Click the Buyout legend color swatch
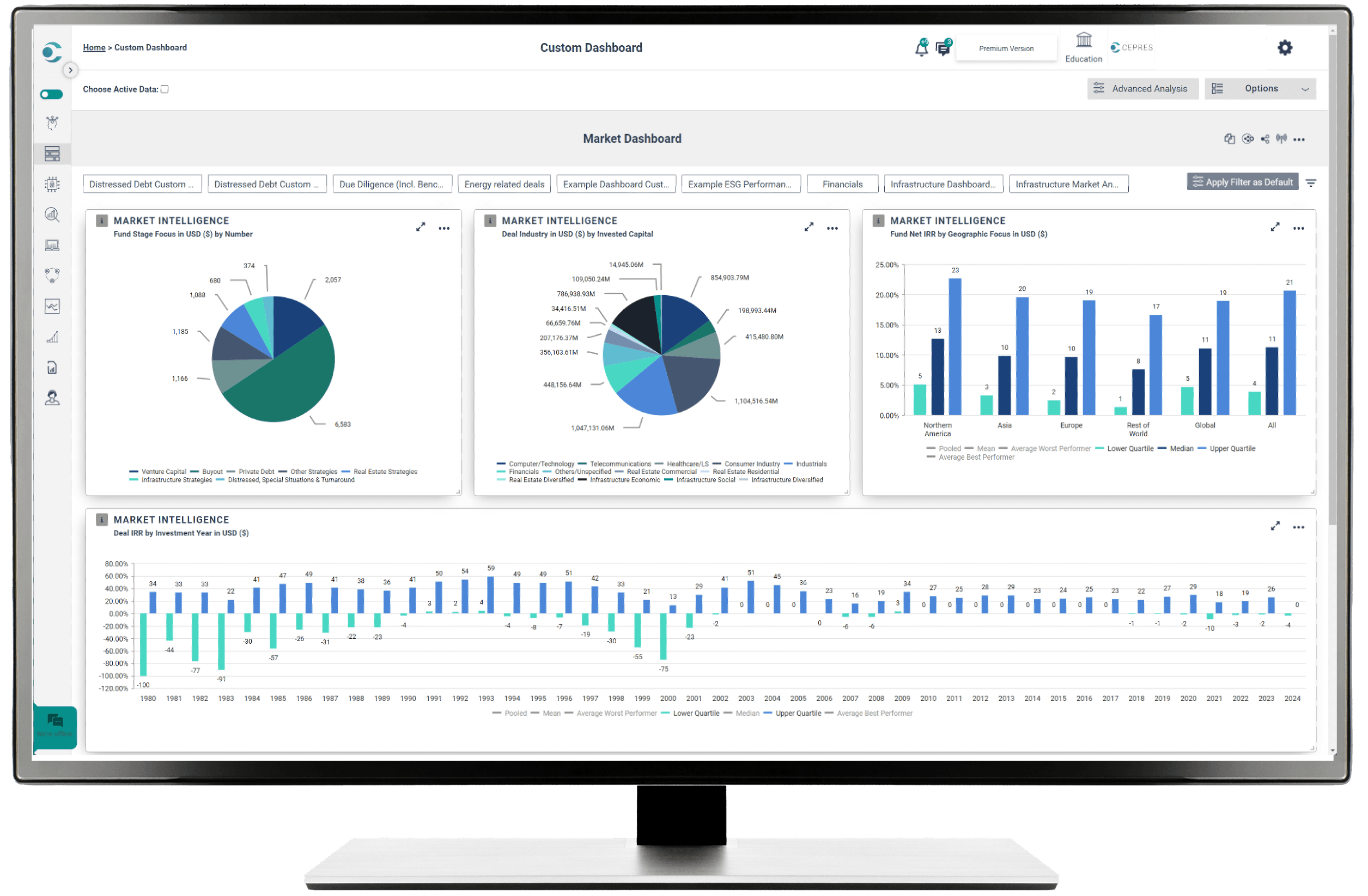The width and height of the screenshot is (1368, 896). (194, 472)
